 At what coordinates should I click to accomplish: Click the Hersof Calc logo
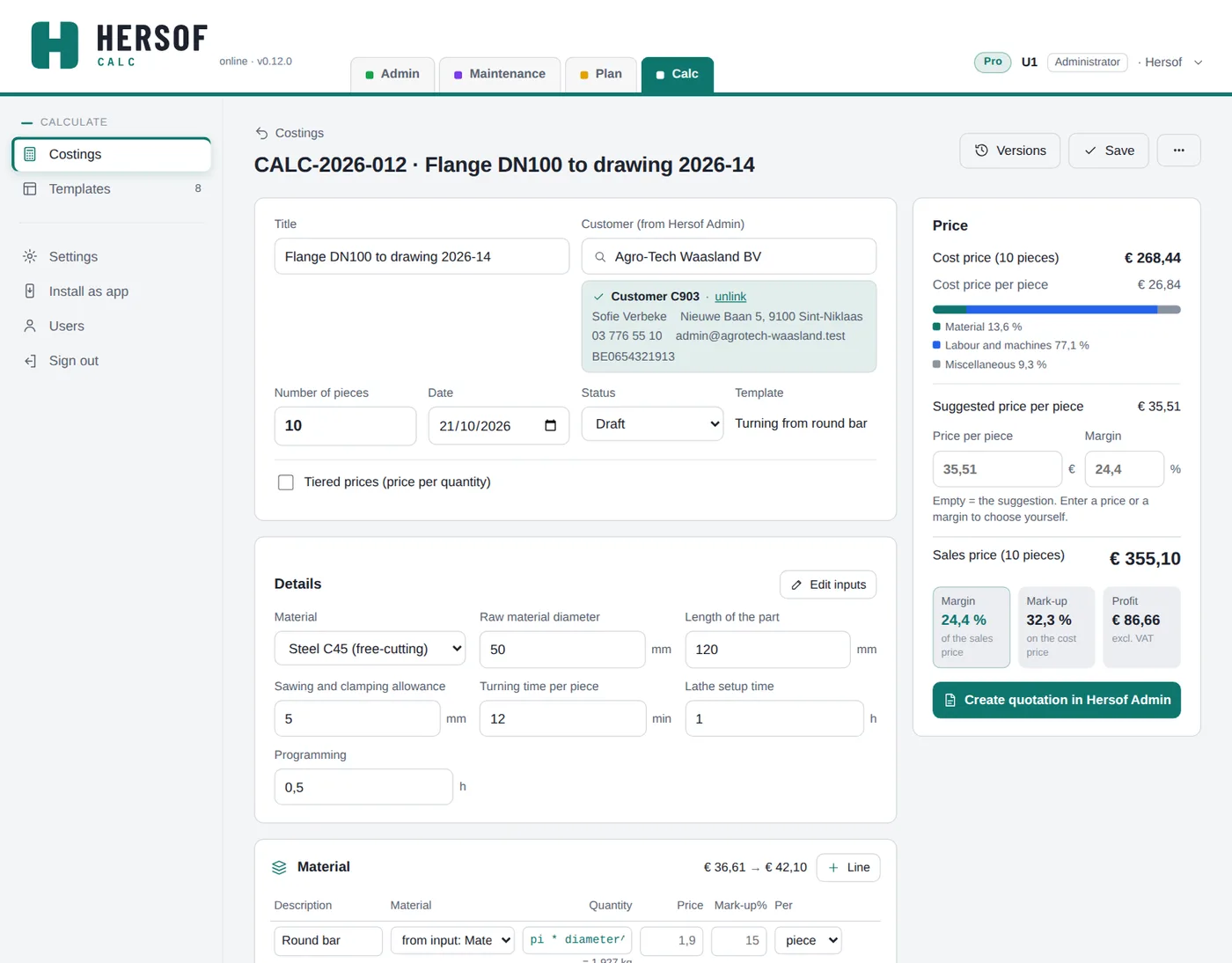[x=119, y=44]
